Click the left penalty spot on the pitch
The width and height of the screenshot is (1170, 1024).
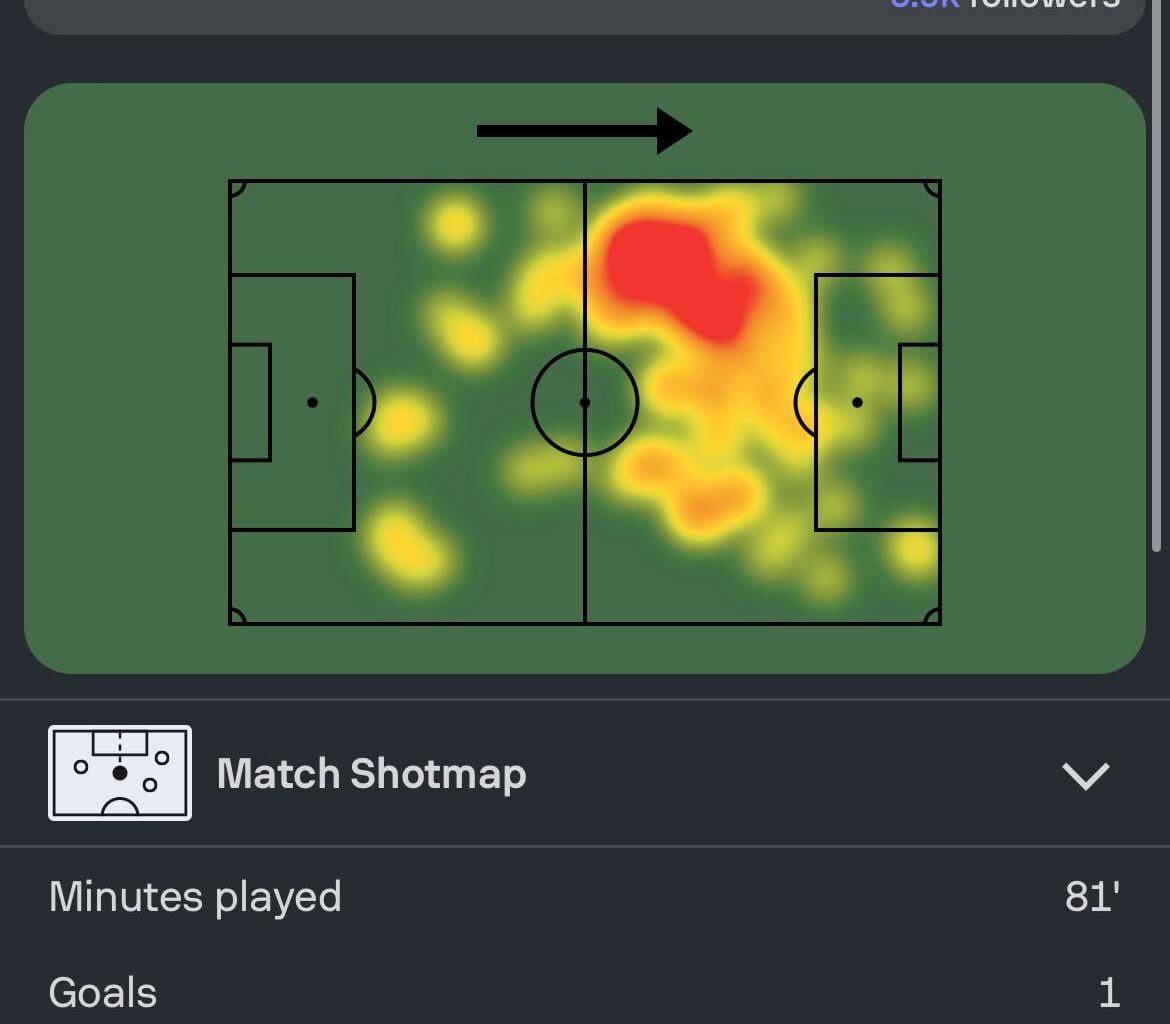pyautogui.click(x=312, y=402)
